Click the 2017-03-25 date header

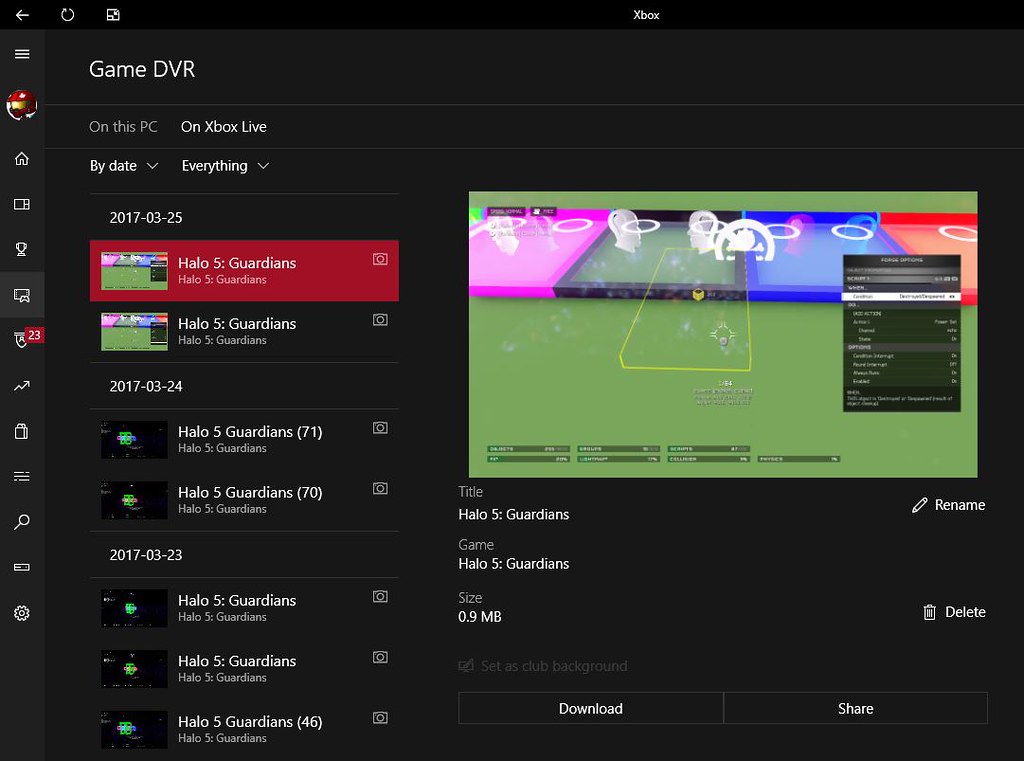pyautogui.click(x=146, y=218)
